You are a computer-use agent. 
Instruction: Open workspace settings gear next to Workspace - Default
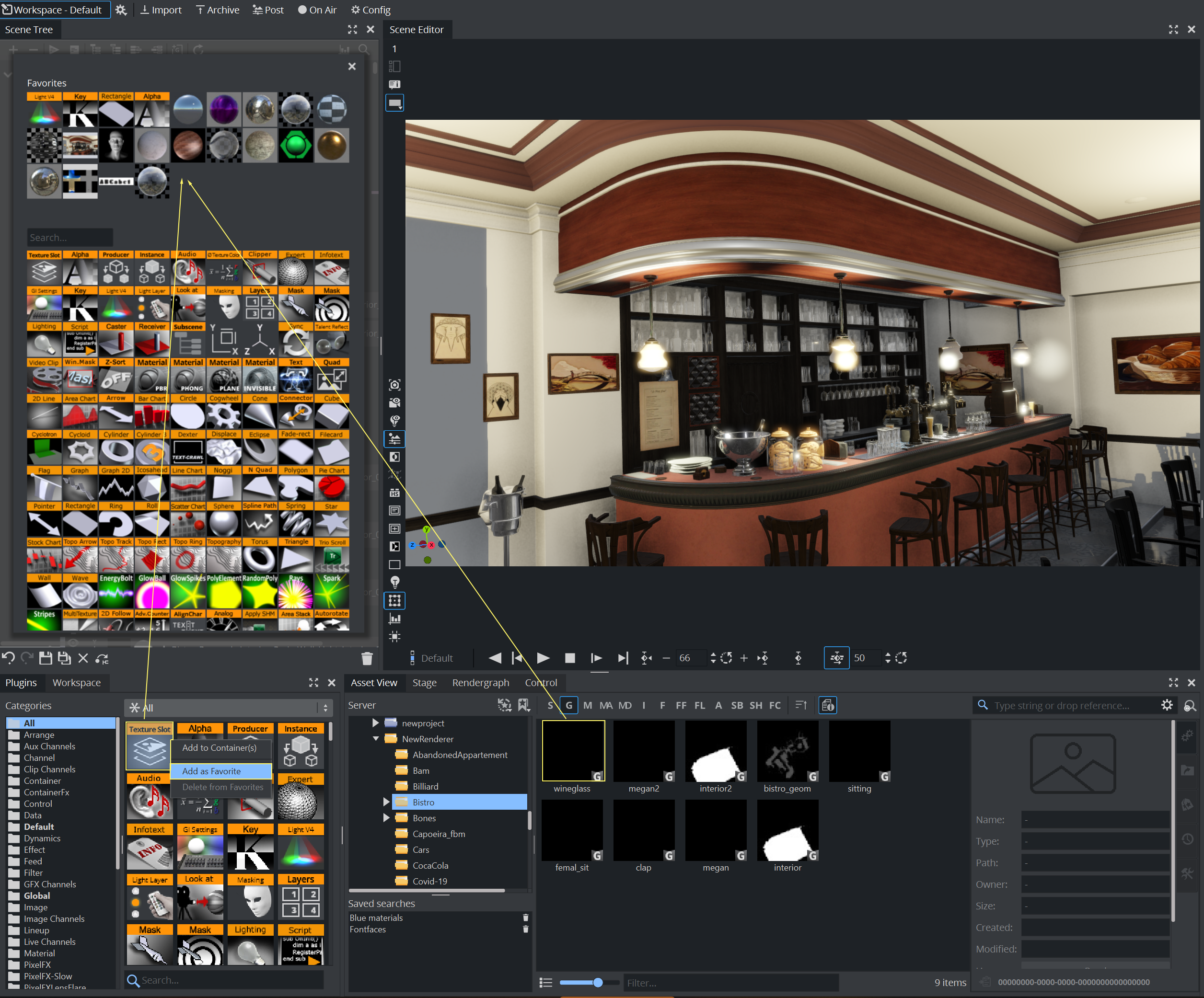click(x=121, y=10)
